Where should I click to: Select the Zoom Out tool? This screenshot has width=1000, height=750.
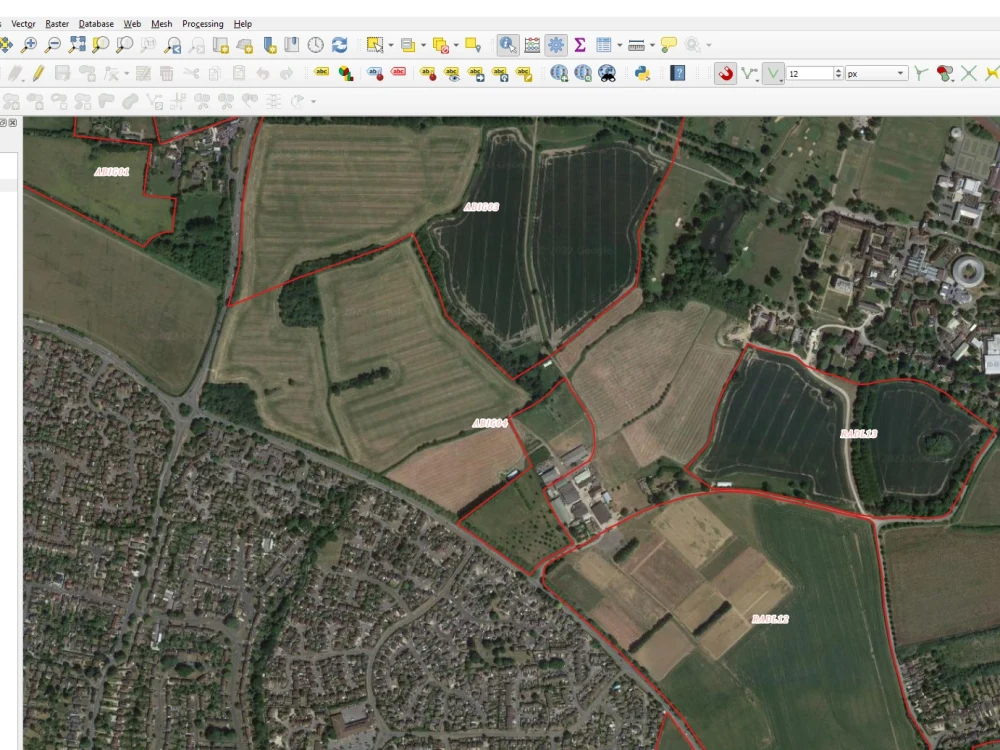53,45
